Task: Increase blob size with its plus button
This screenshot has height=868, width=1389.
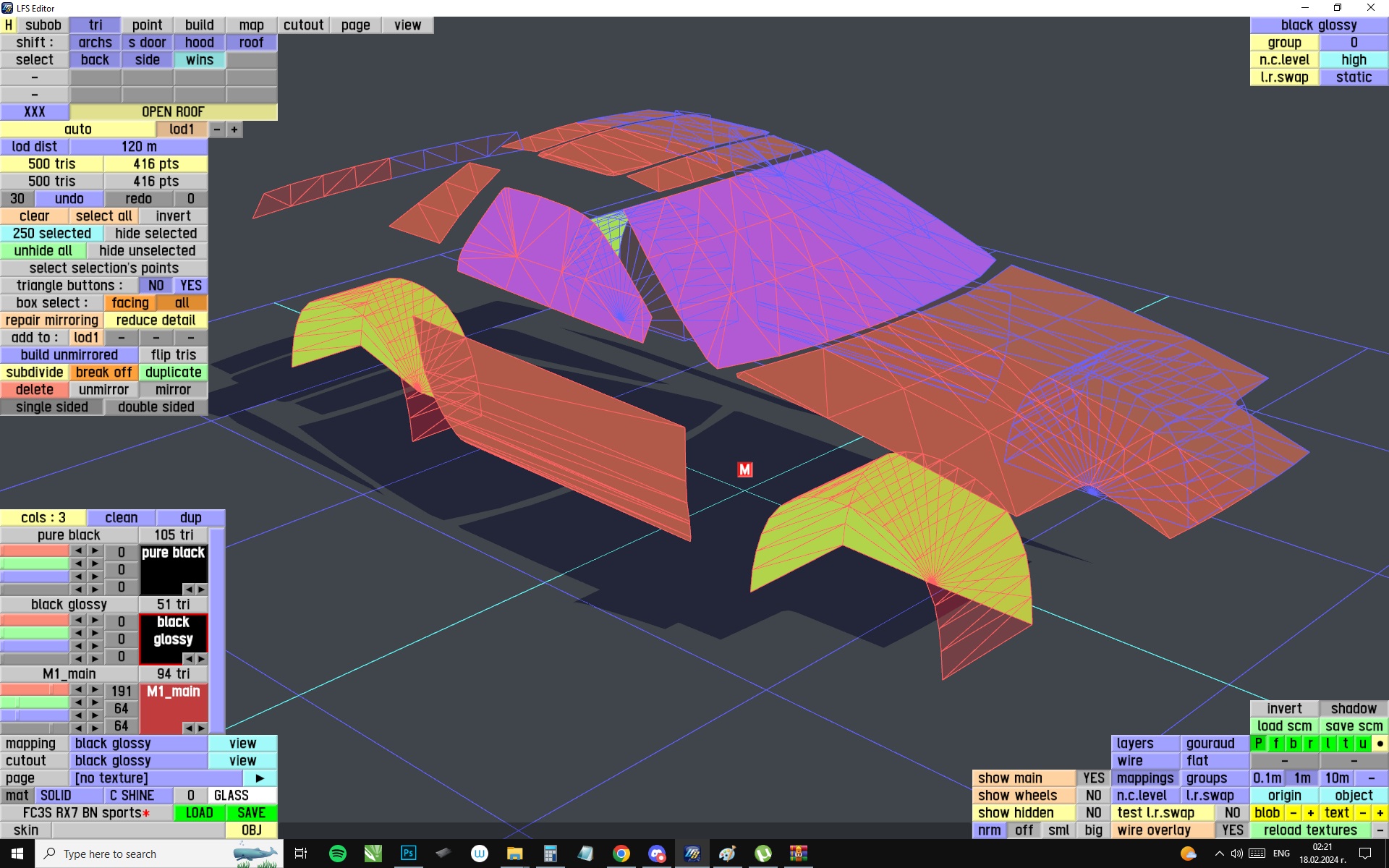Action: click(x=1310, y=813)
